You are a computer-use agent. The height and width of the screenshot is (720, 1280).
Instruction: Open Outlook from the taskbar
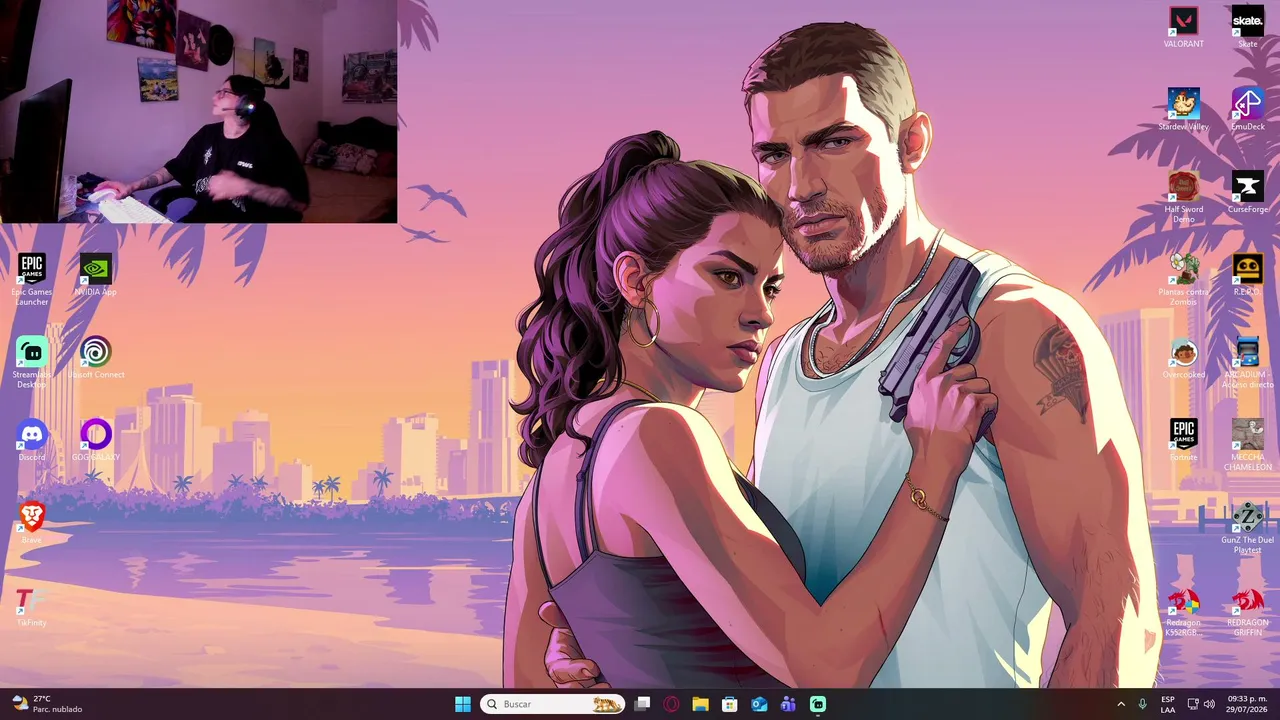tap(759, 704)
